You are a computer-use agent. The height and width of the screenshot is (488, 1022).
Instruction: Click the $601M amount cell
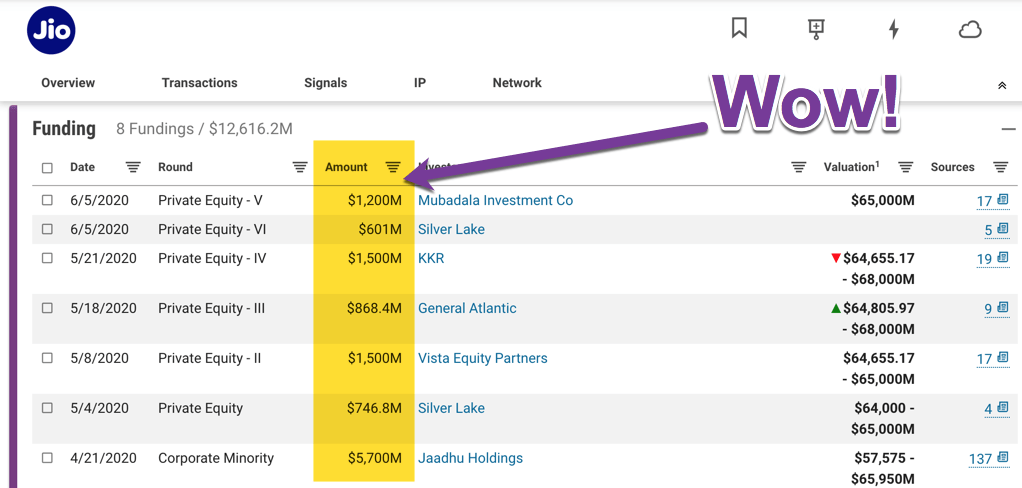coord(380,229)
